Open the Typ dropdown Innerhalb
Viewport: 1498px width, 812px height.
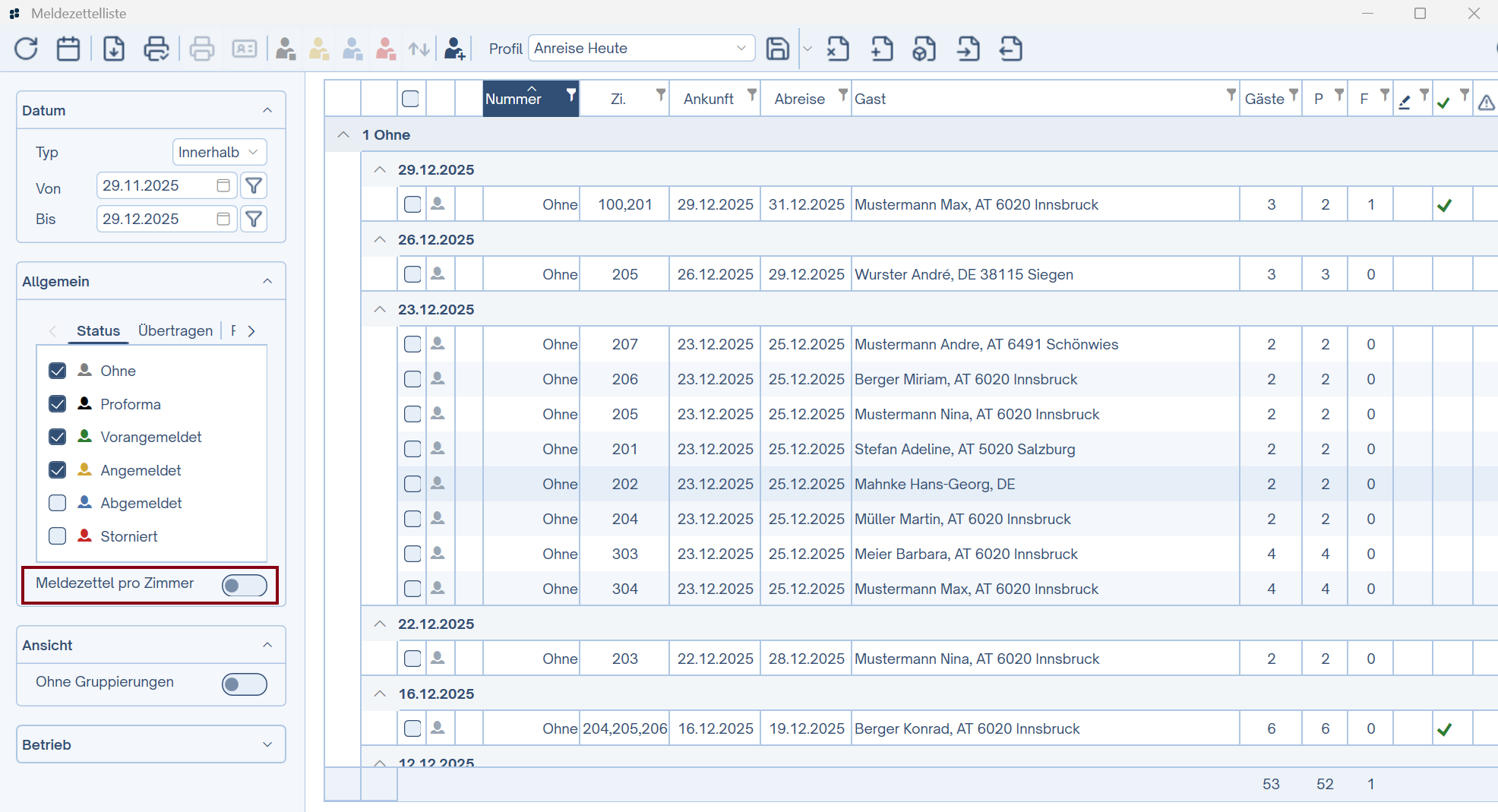coord(219,152)
